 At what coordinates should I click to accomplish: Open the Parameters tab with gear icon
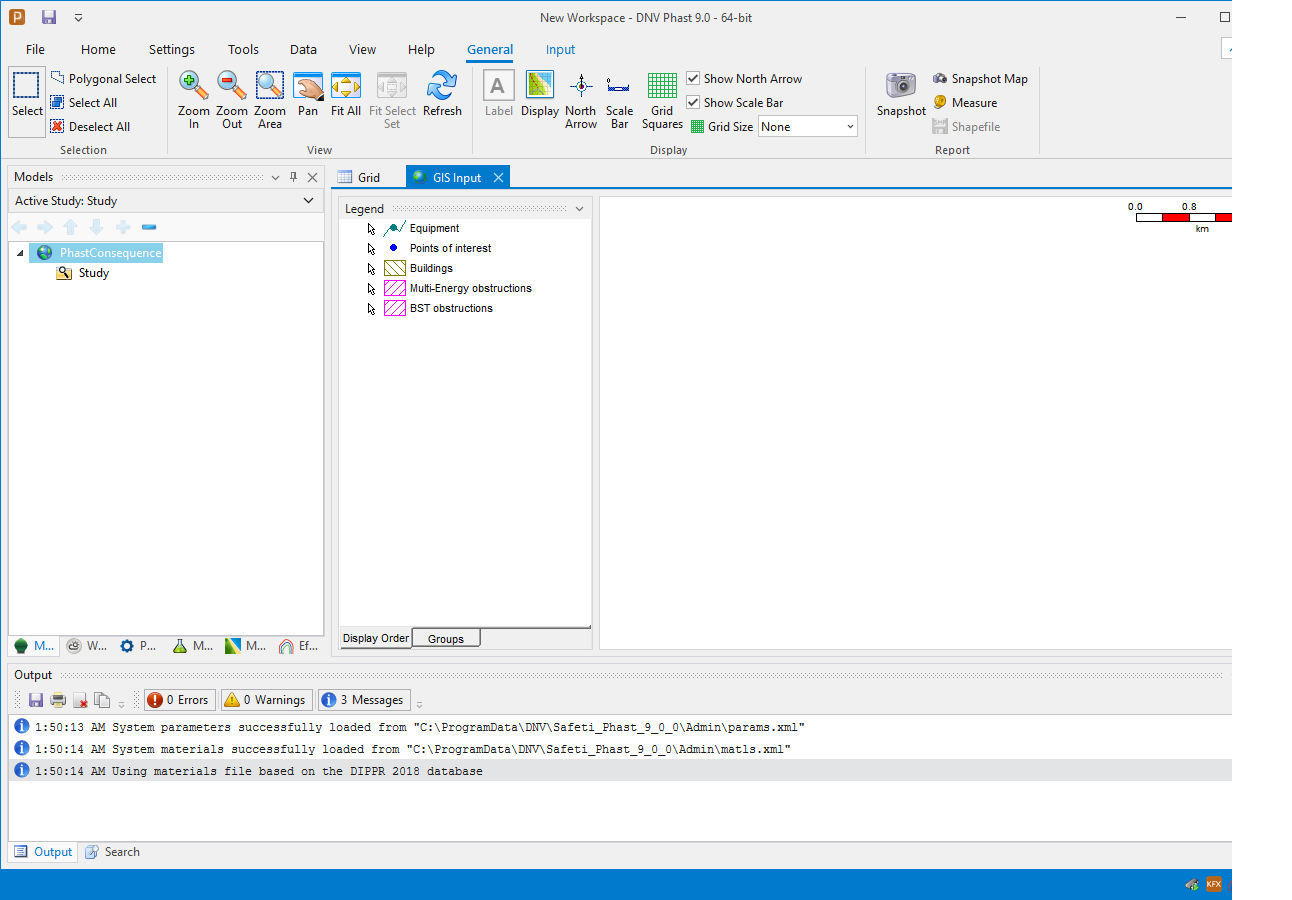pyautogui.click(x=139, y=646)
